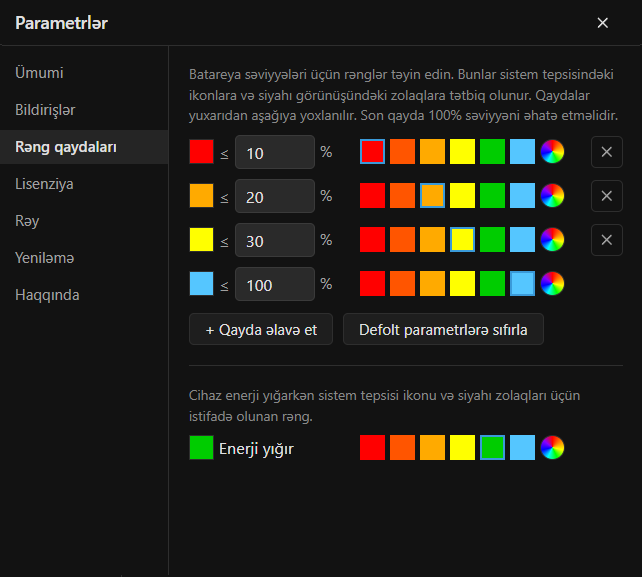The image size is (642, 577).
Task: Open custom color wheel for 20% rule
Action: pos(552,196)
